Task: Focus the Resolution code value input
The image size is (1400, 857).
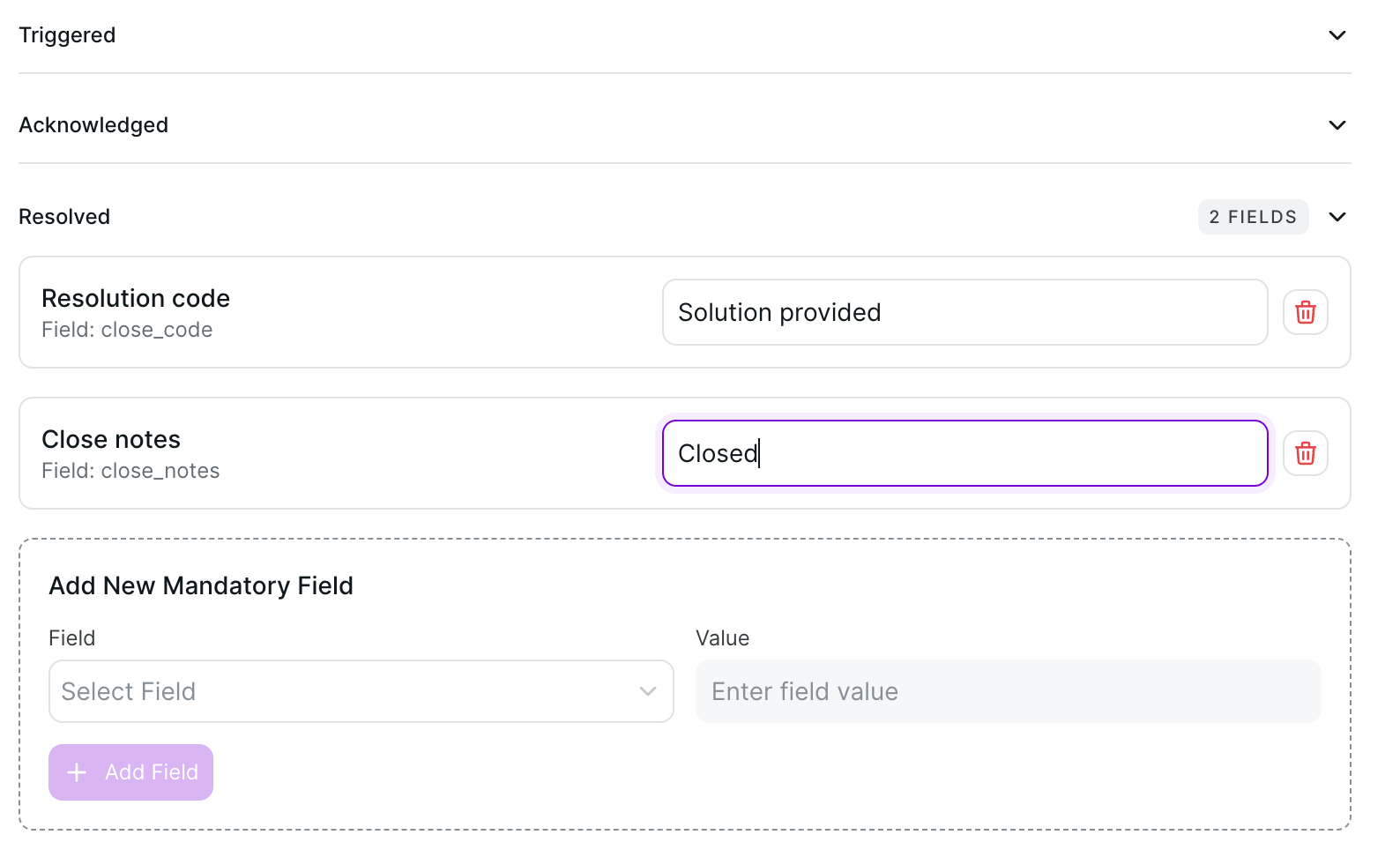Action: 964,312
